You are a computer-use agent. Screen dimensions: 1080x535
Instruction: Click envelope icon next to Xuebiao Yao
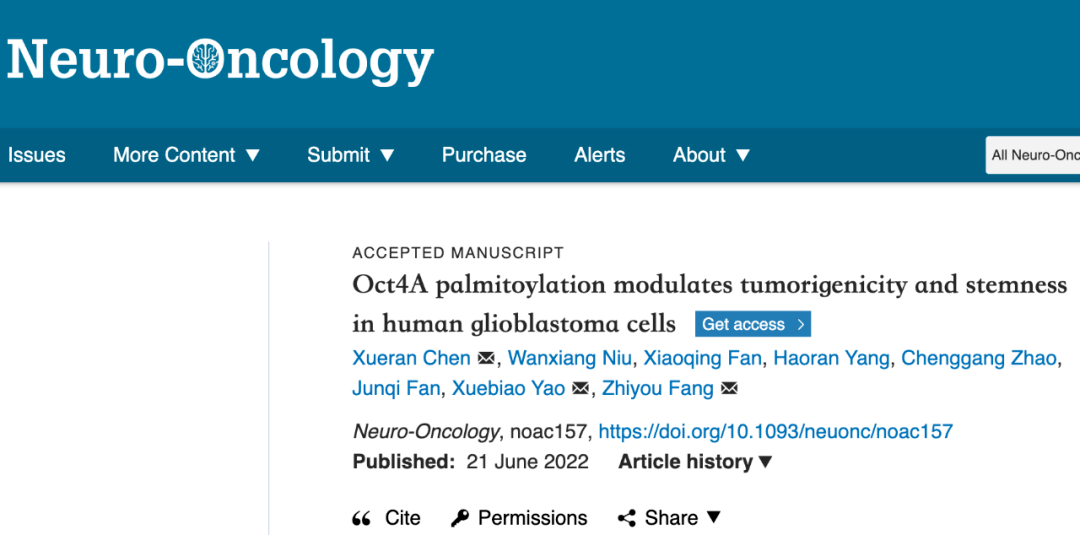pyautogui.click(x=580, y=388)
